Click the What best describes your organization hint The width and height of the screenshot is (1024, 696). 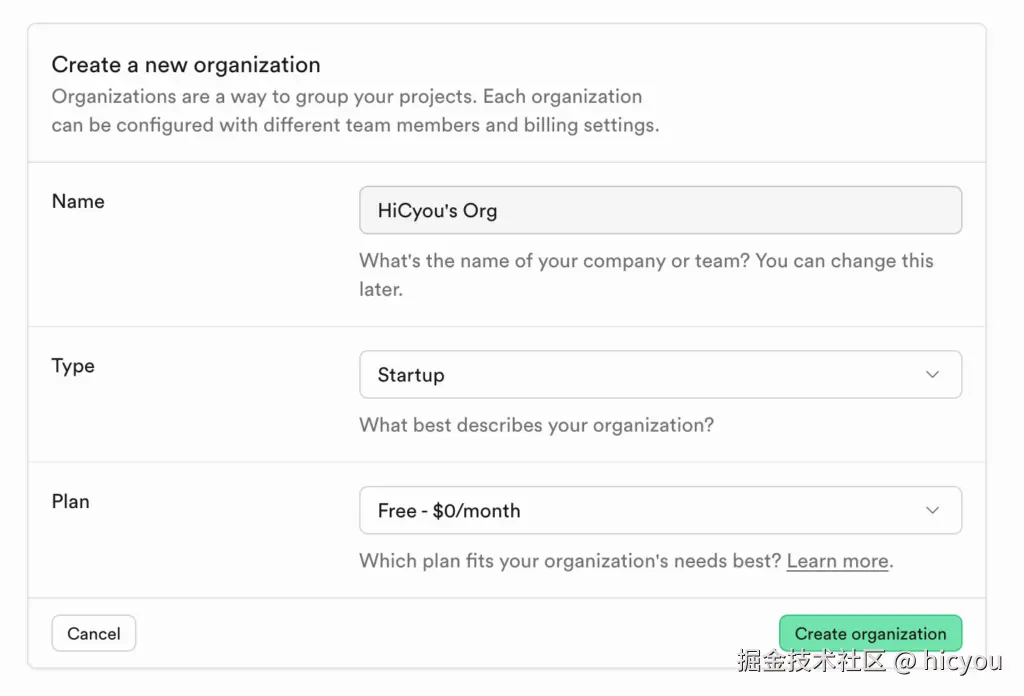(x=536, y=425)
